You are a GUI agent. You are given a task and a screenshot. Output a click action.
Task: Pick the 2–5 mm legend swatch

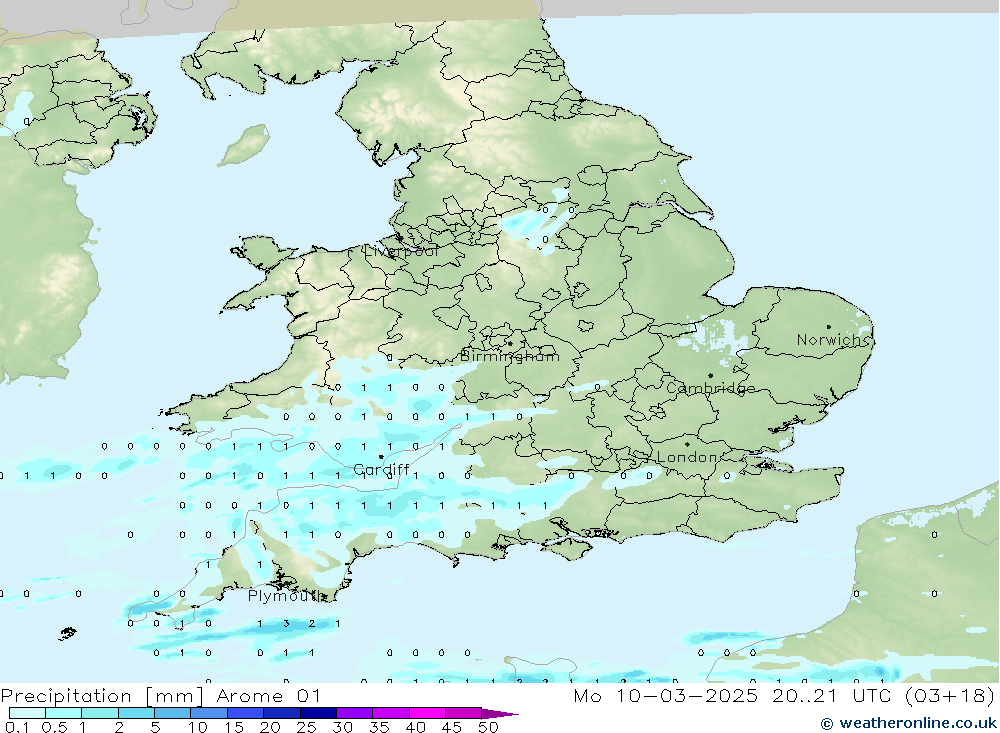pos(136,713)
